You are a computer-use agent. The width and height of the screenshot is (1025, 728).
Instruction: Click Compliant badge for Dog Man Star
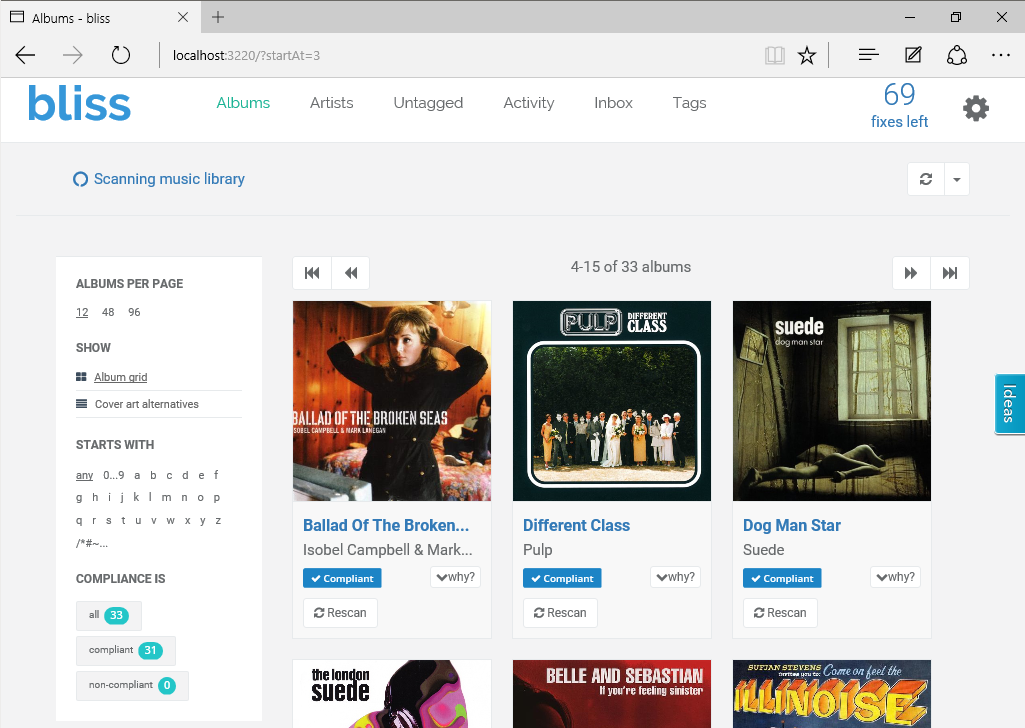point(782,578)
